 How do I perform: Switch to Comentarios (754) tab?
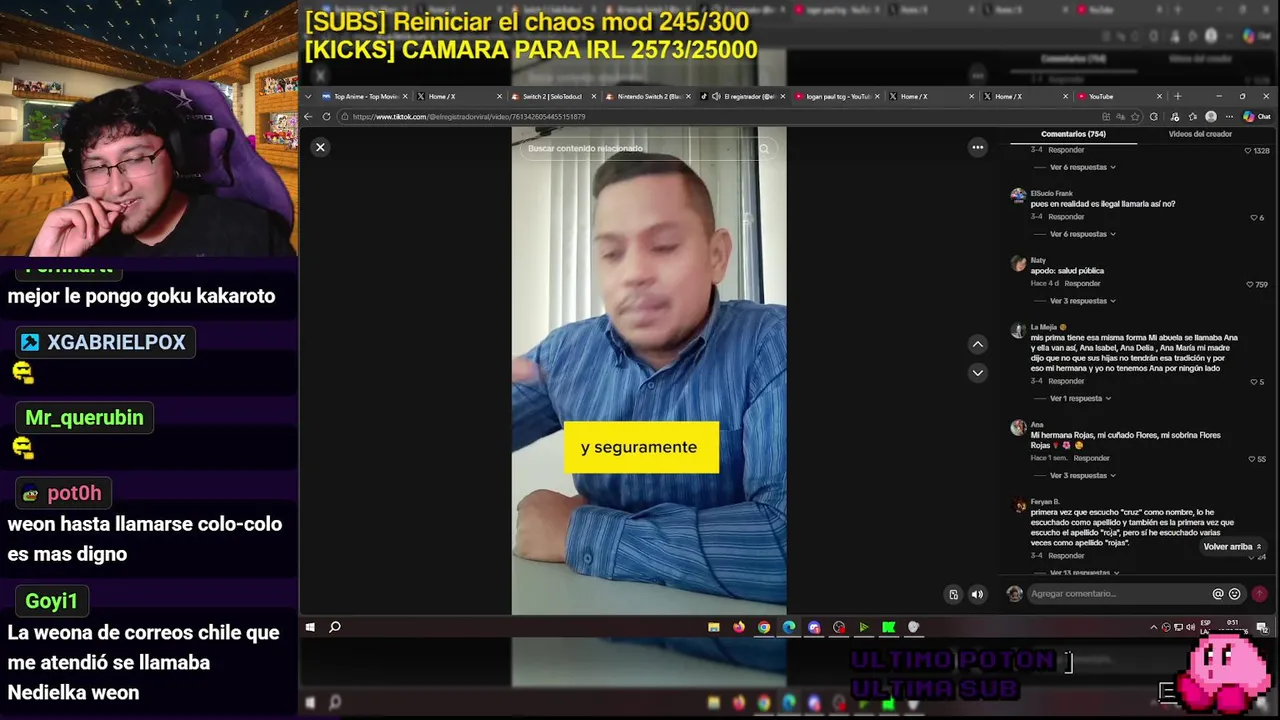coord(1073,134)
